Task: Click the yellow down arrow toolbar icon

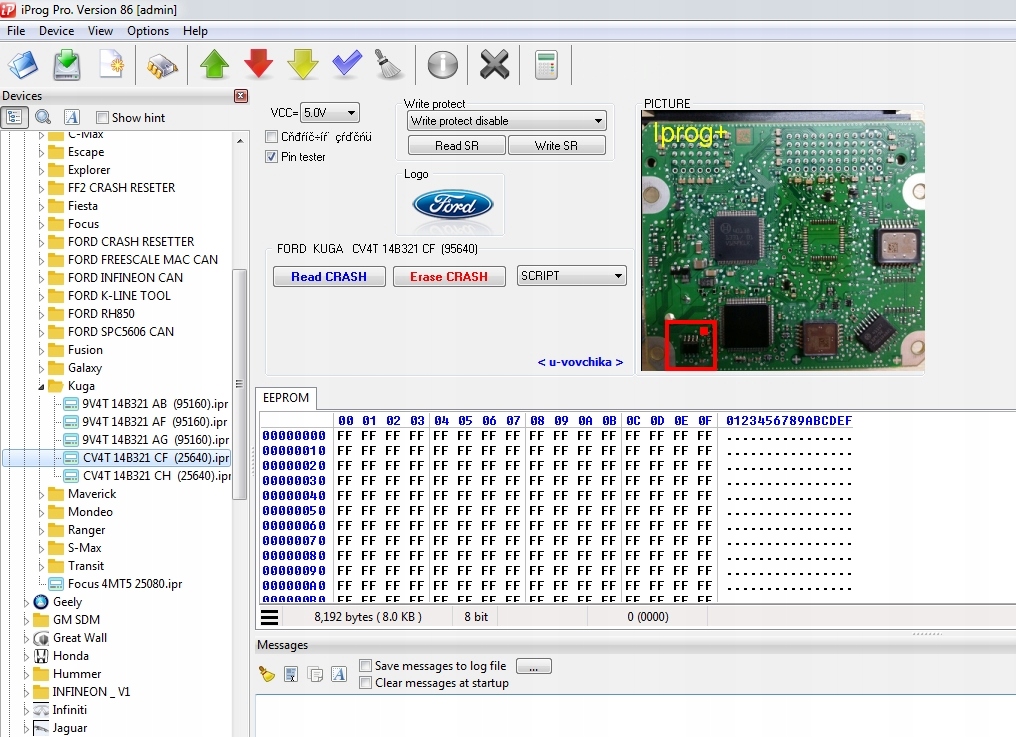Action: (x=303, y=65)
